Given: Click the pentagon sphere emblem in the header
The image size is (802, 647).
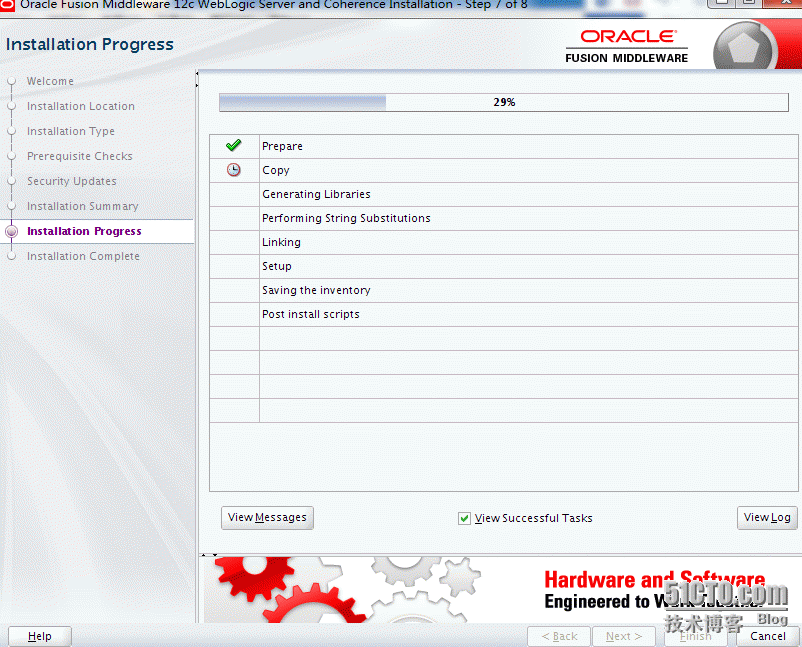Looking at the screenshot, I should pos(743,48).
